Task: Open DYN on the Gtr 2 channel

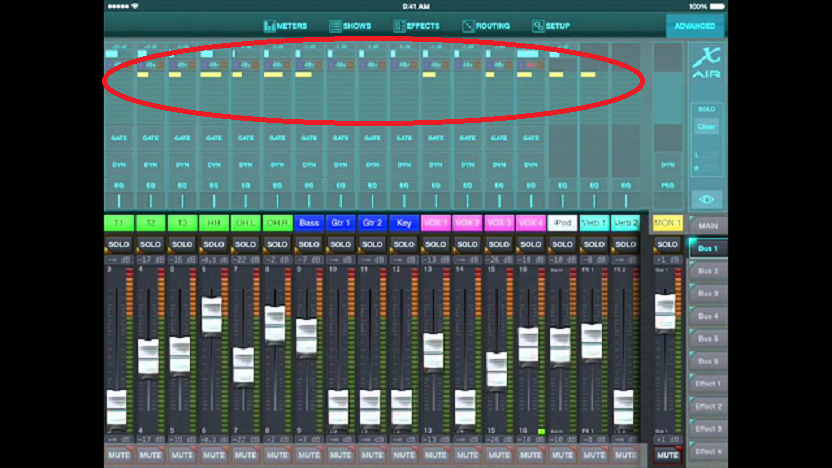Action: tap(372, 165)
